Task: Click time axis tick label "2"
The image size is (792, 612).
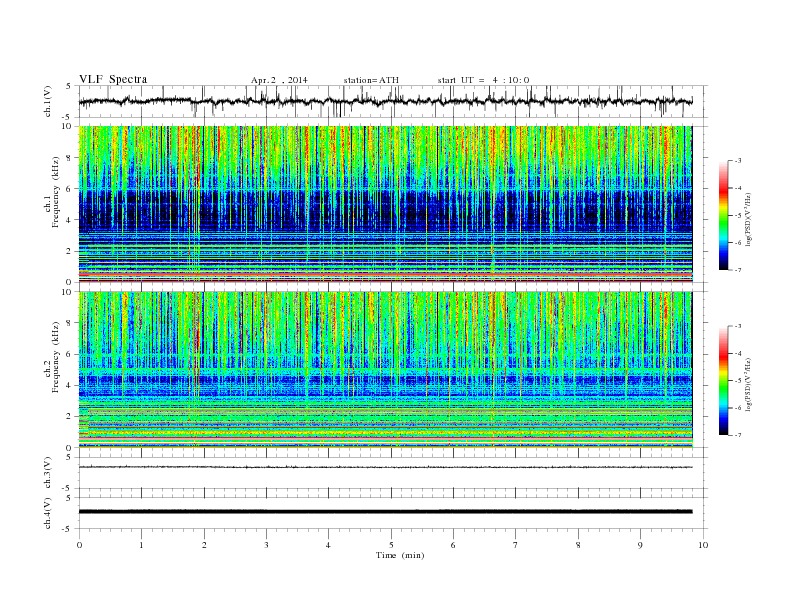Action: pyautogui.click(x=204, y=545)
